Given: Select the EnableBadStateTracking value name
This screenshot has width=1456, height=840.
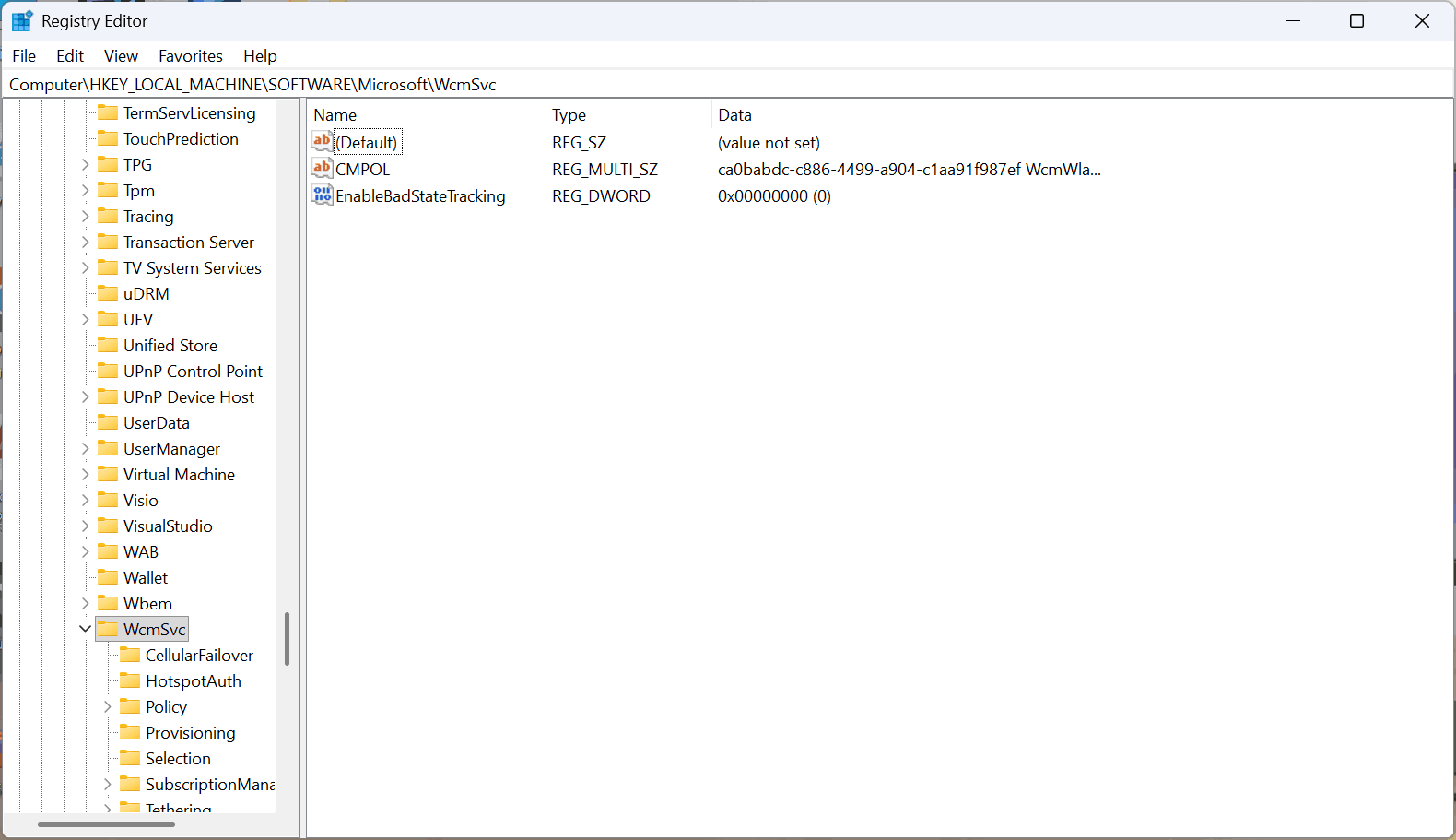Looking at the screenshot, I should (x=420, y=196).
